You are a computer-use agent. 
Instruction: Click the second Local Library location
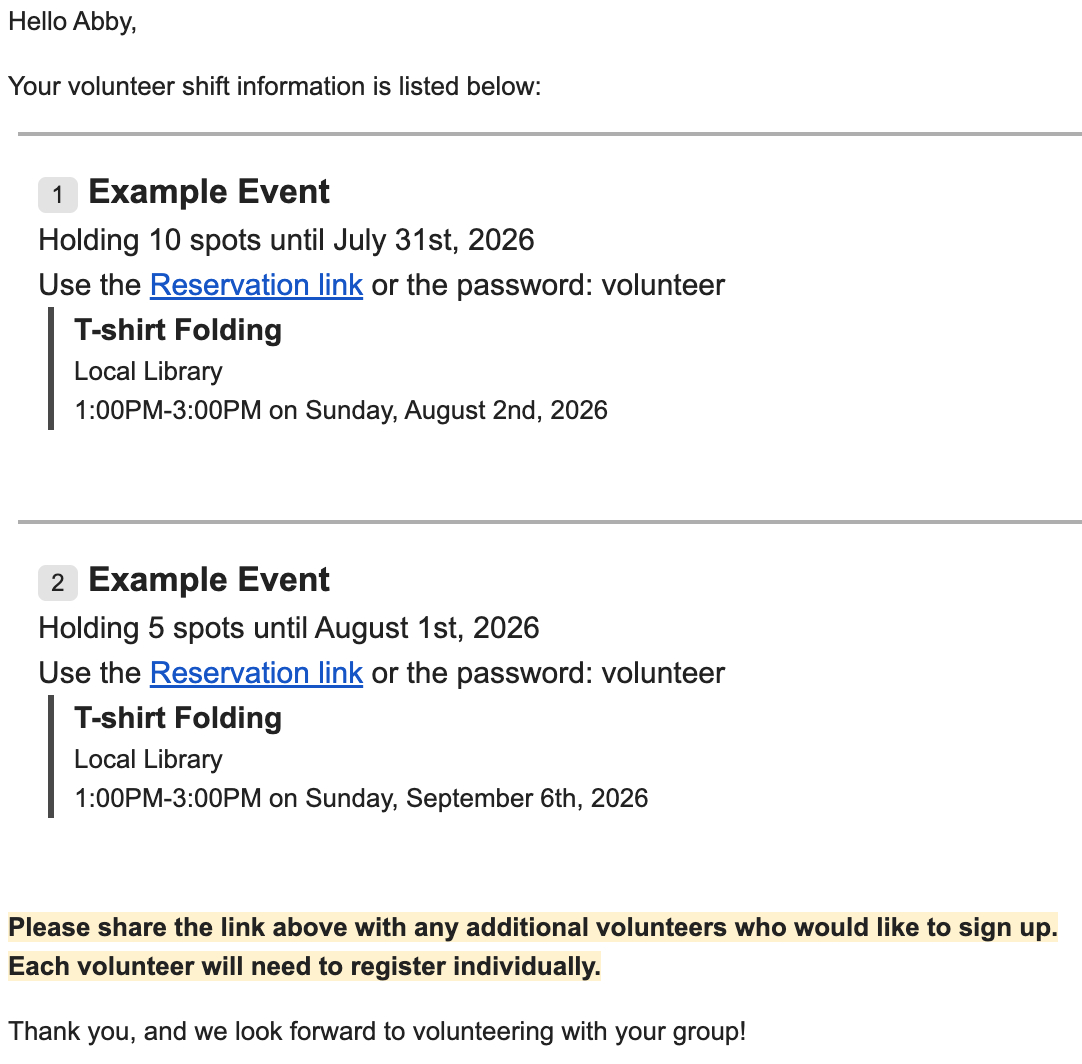pyautogui.click(x=148, y=759)
